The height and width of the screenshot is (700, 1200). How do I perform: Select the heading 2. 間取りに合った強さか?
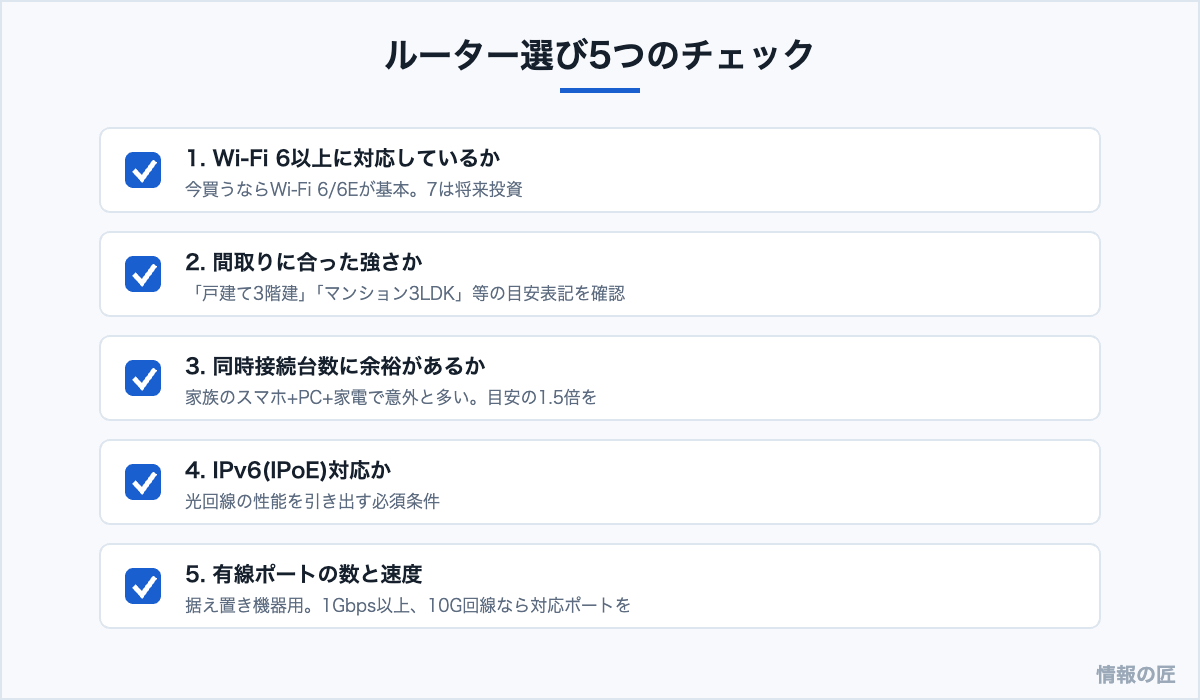point(304,262)
